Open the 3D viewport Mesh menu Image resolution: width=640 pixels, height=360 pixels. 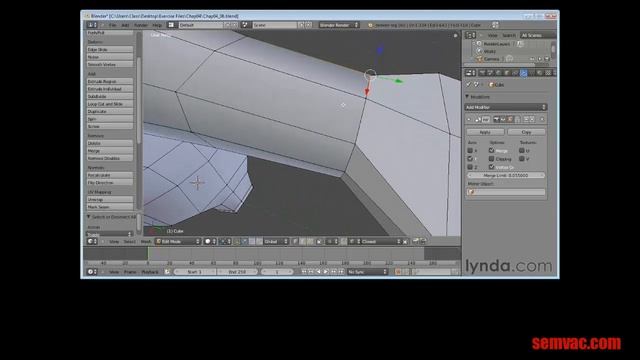point(146,242)
